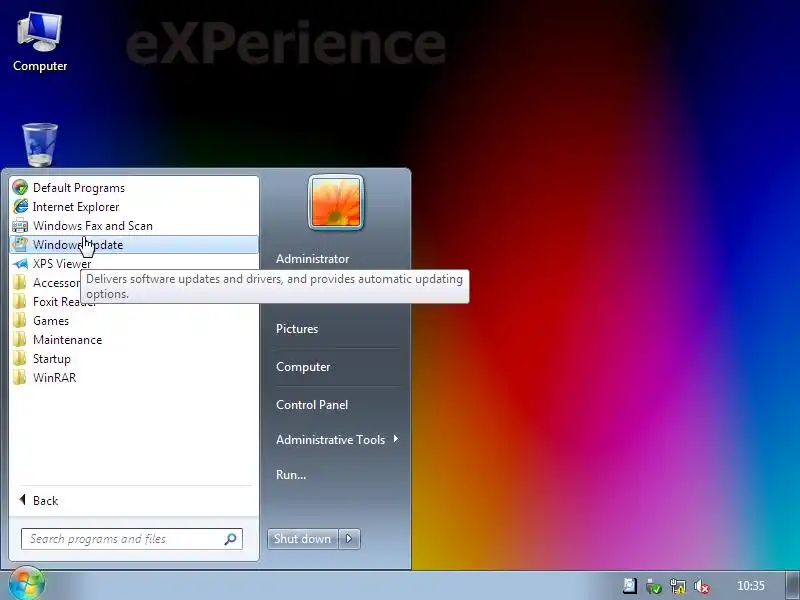Viewport: 800px width, 600px height.
Task: Click the muted volume tray icon
Action: point(702,586)
